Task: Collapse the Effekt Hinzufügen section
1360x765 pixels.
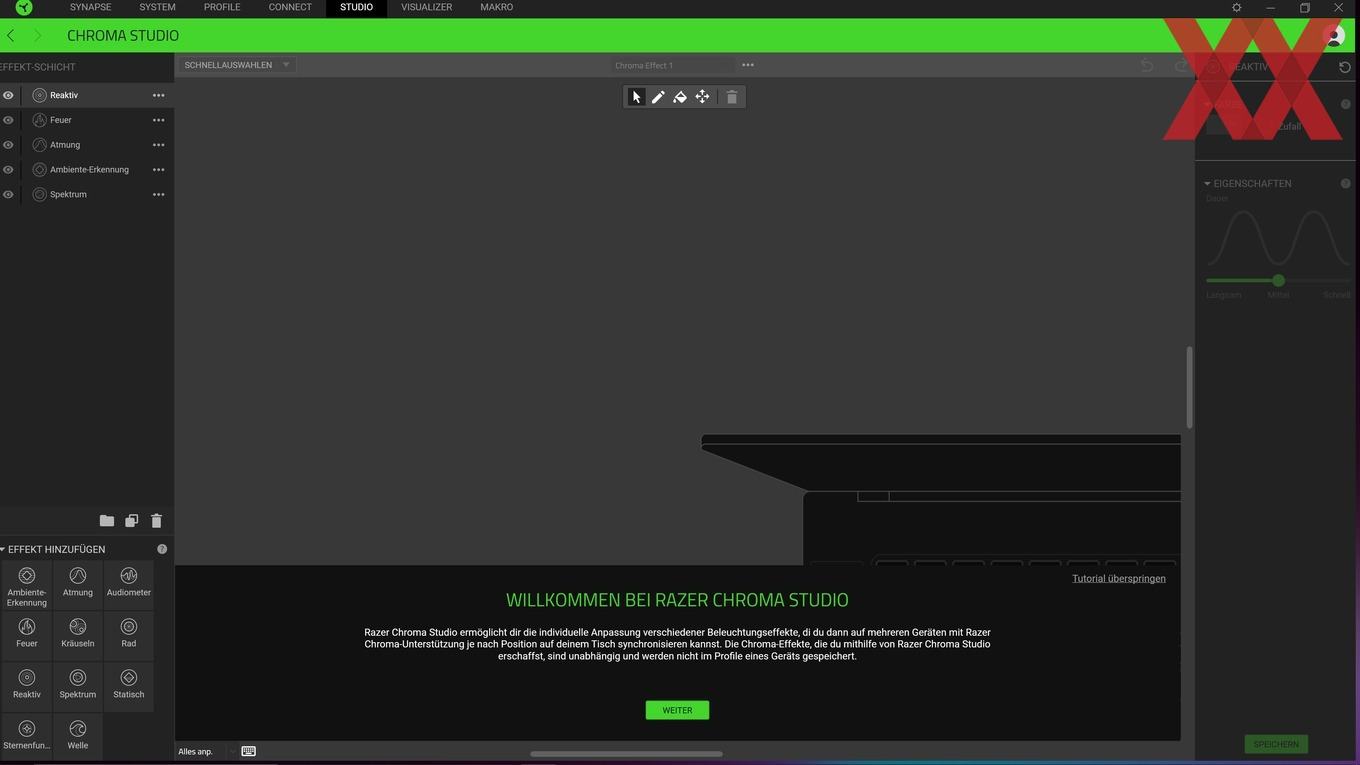Action: coord(3,549)
